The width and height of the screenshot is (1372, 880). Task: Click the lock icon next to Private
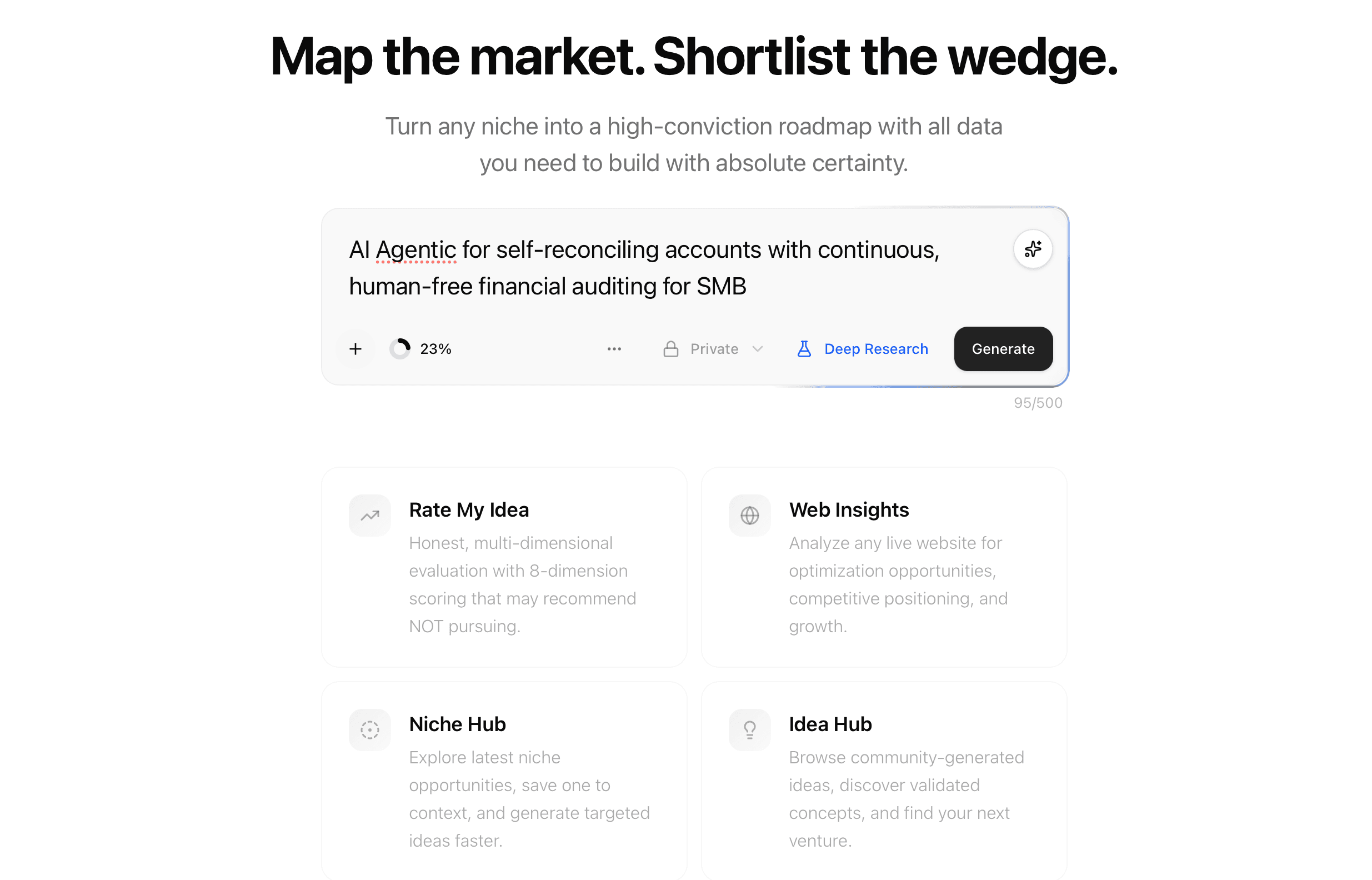coord(671,348)
